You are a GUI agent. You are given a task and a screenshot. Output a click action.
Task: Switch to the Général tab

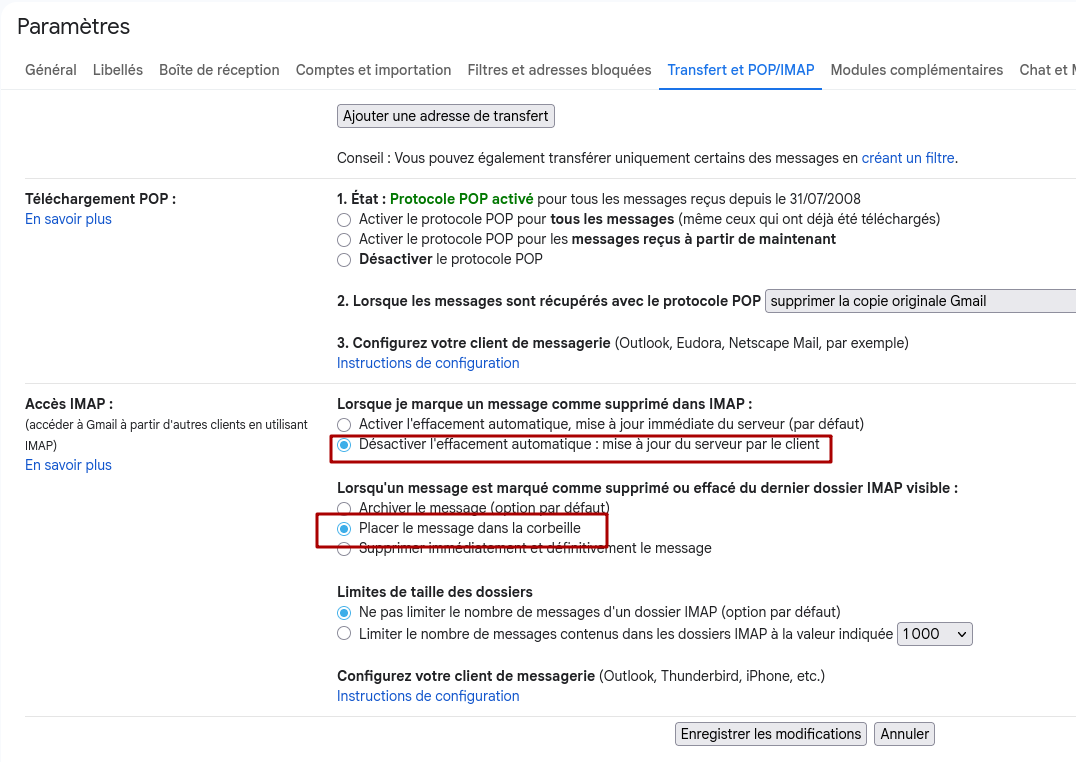[50, 70]
